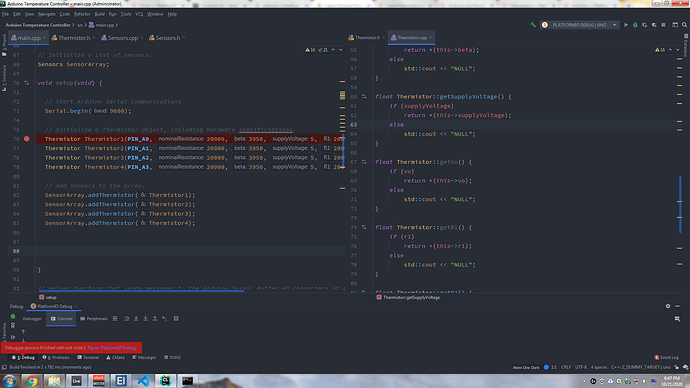Click setup breadcrumb below left editor

[x=48, y=297]
